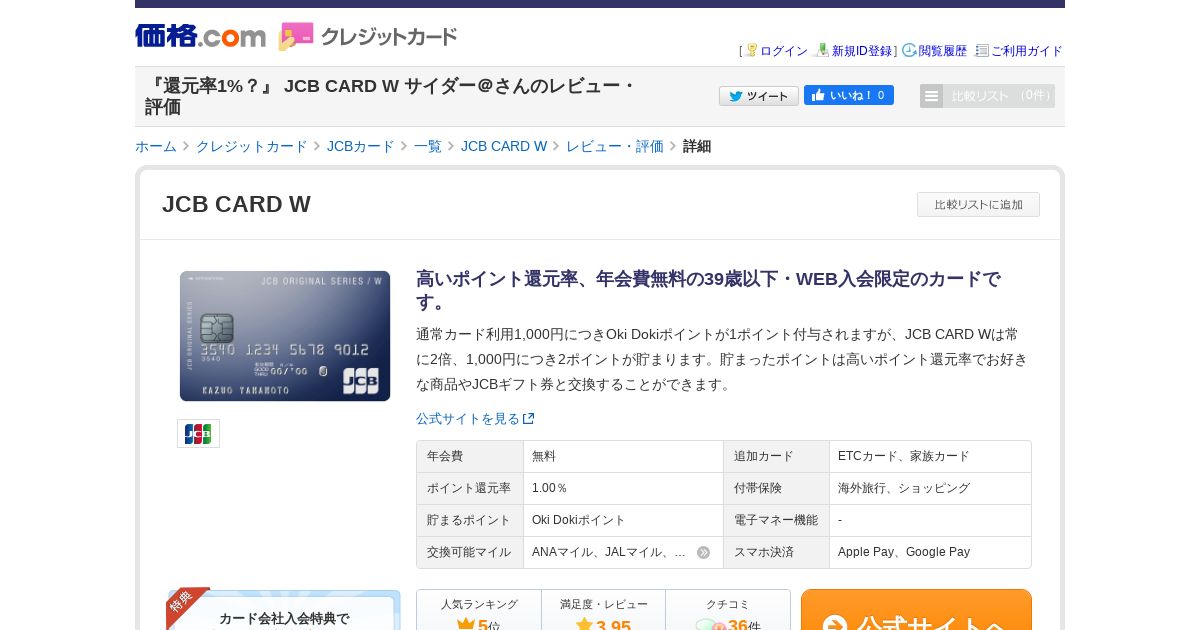The height and width of the screenshot is (630, 1200).
Task: Go to JCBカード breadcrumb
Action: click(361, 146)
